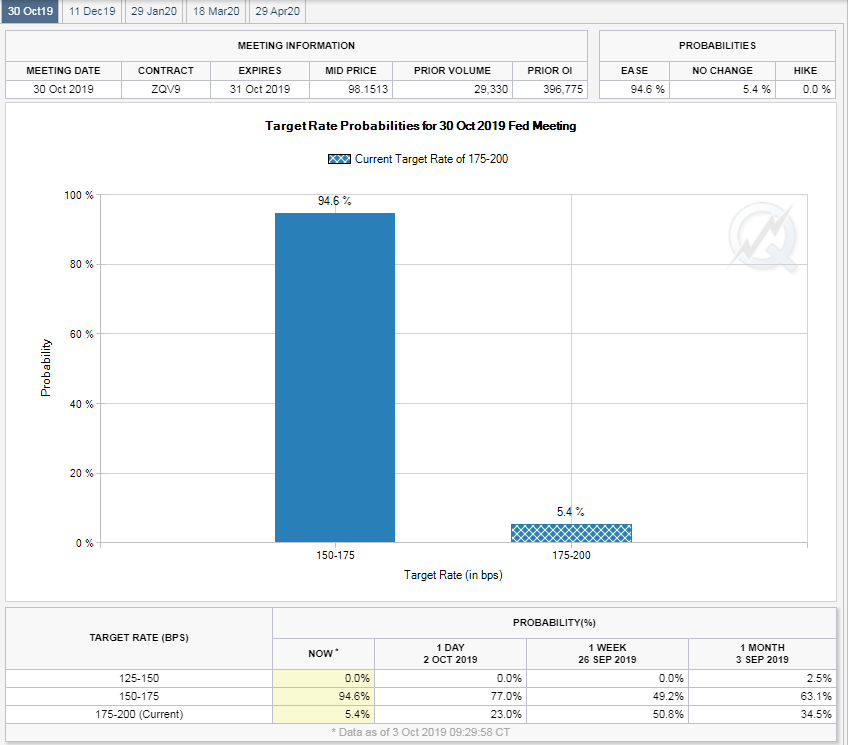Open the 11 Dec19 meeting tab

coord(92,11)
